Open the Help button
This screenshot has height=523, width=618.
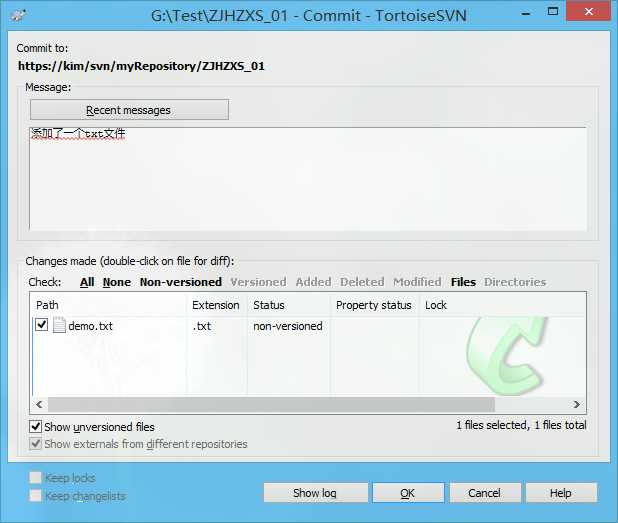click(x=561, y=493)
